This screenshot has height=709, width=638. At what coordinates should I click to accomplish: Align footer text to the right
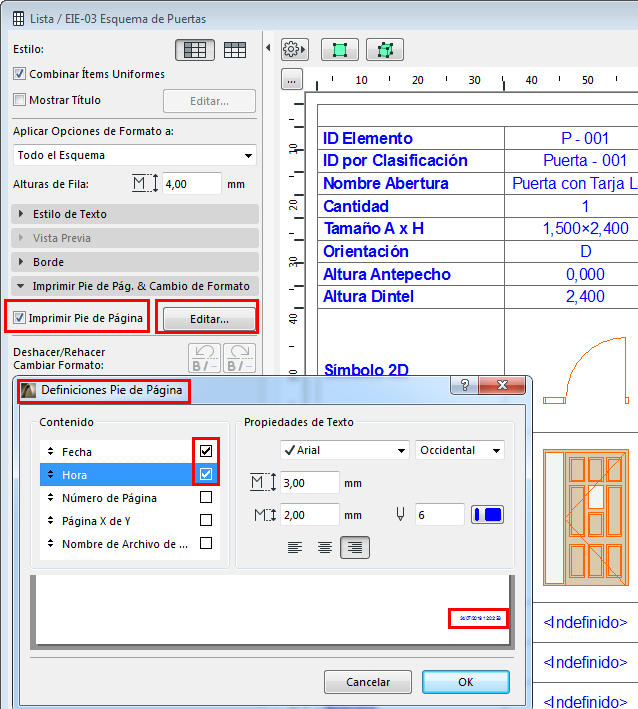(355, 548)
